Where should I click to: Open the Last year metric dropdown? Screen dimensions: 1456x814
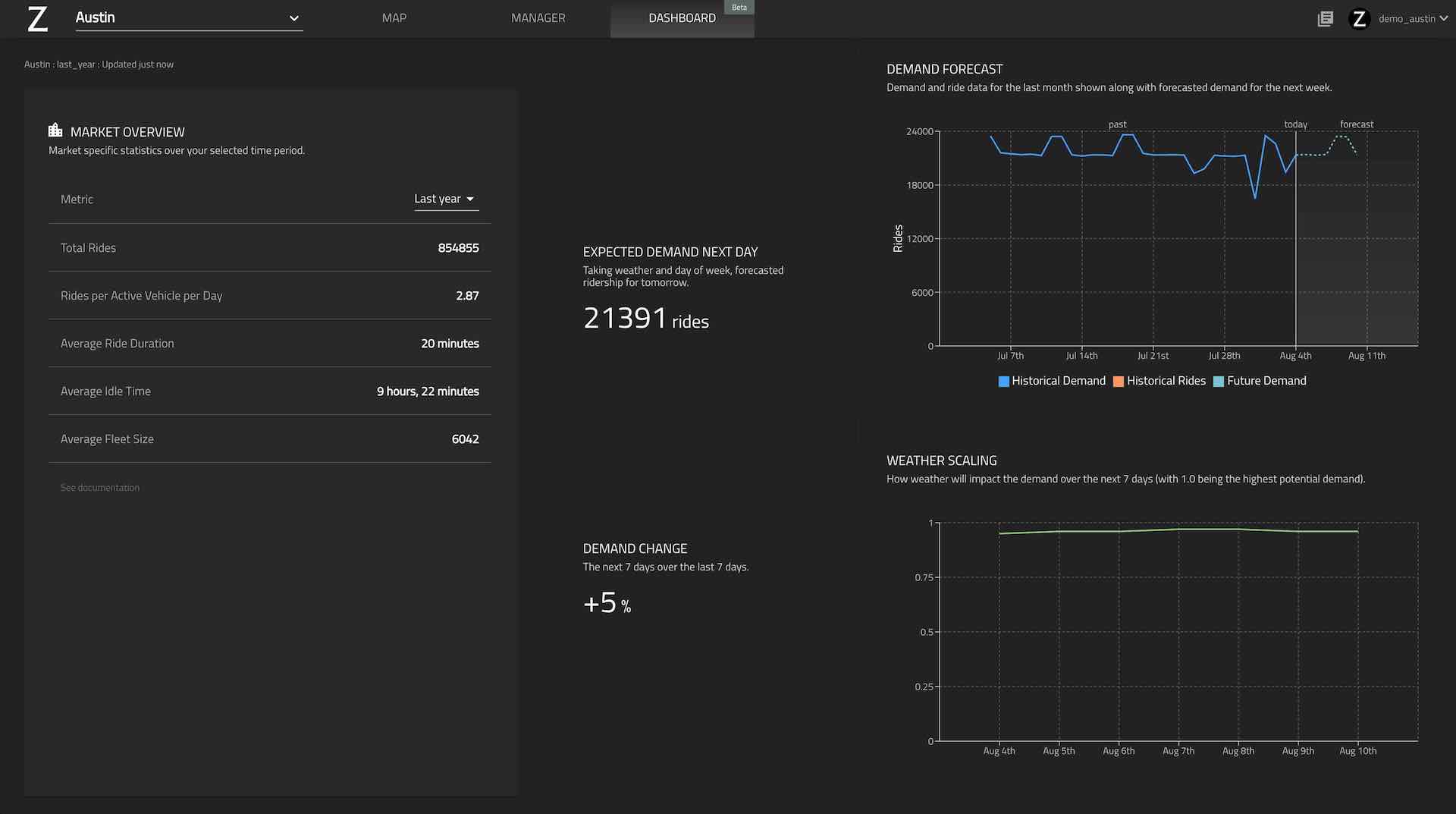tap(445, 198)
